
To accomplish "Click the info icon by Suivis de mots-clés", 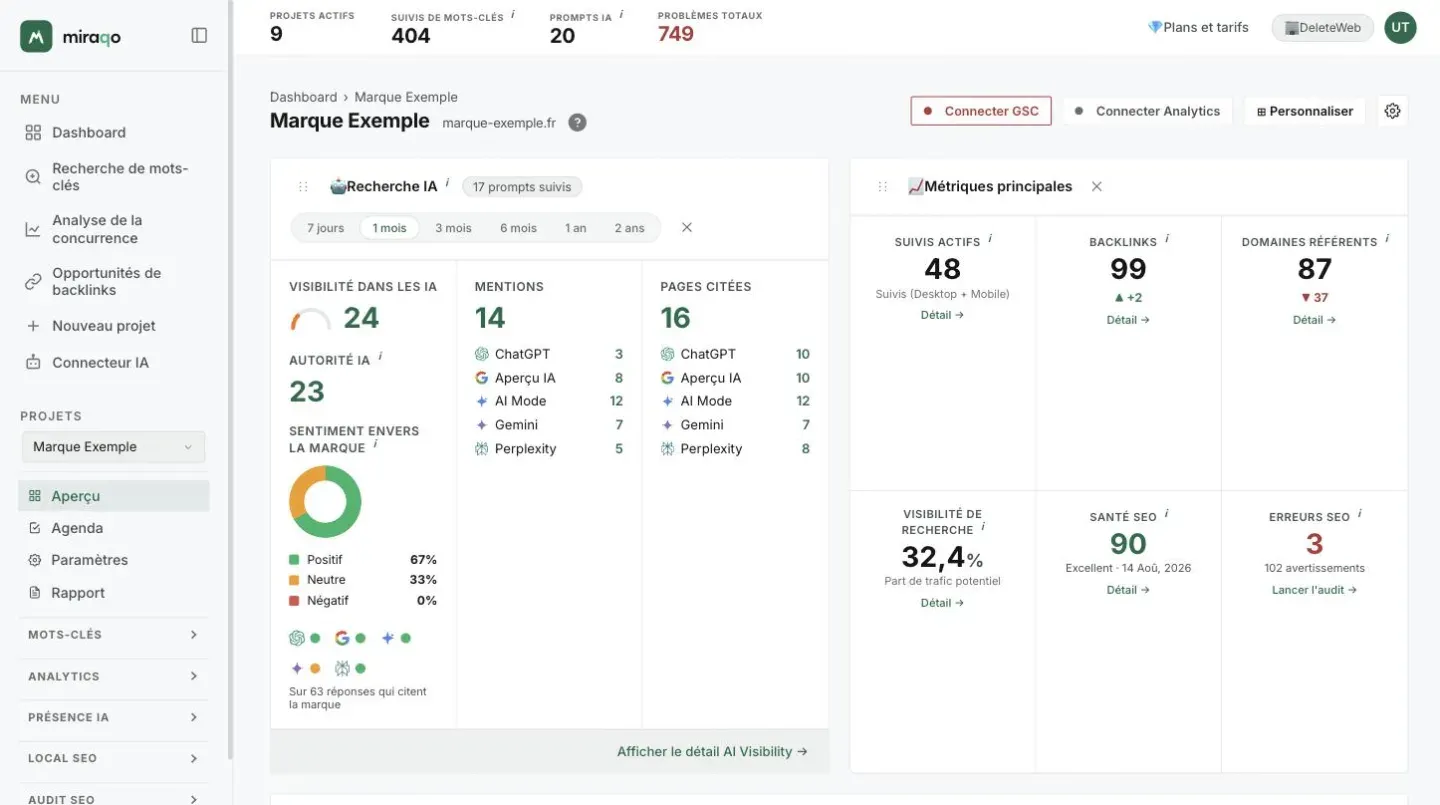I will [x=513, y=15].
